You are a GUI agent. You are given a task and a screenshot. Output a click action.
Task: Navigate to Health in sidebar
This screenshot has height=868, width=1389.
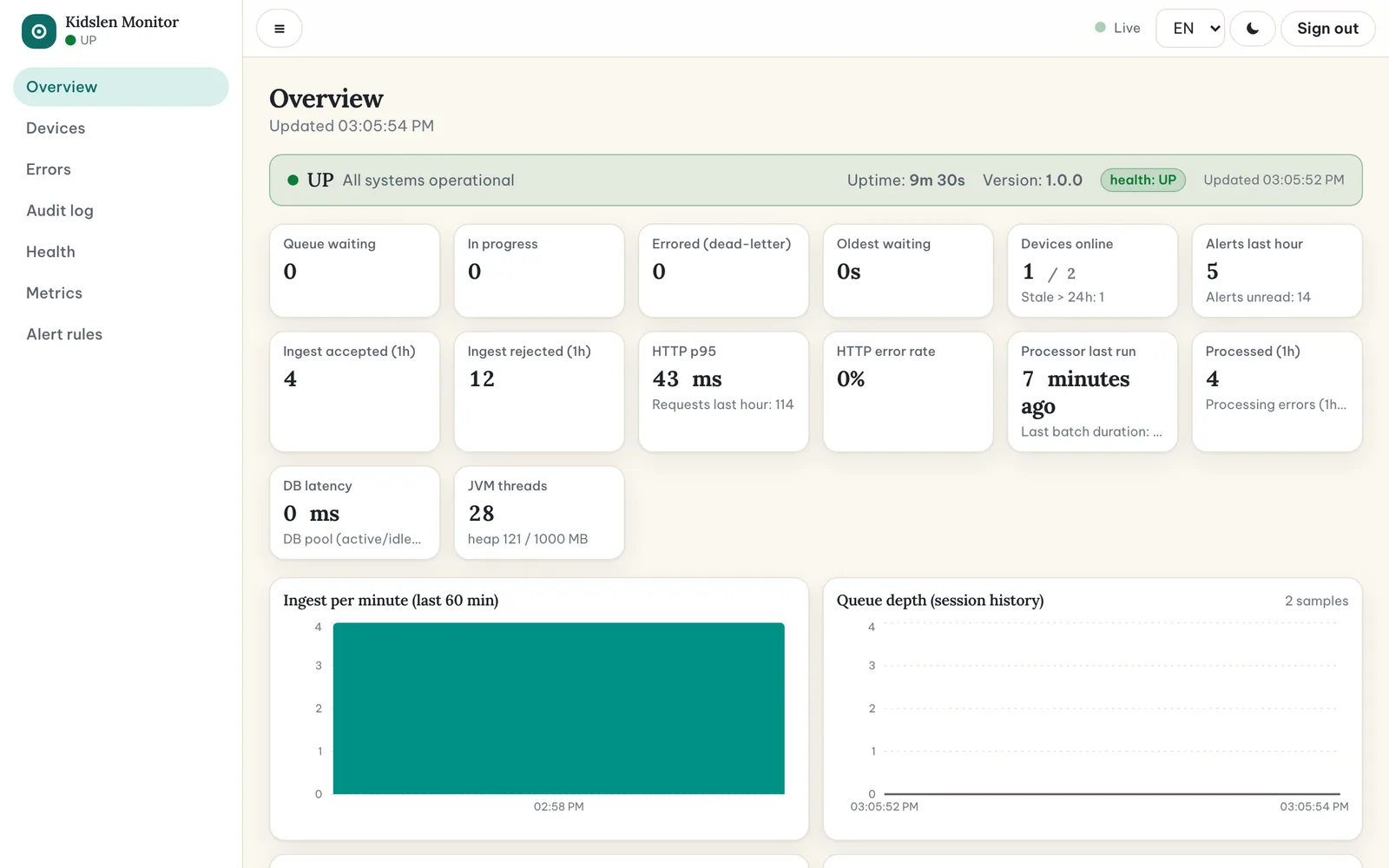121,252
